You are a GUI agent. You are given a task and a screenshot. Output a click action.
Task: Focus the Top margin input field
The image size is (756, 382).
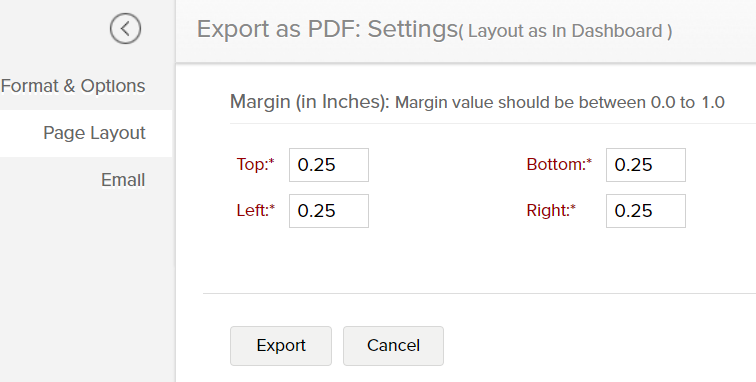coord(329,165)
